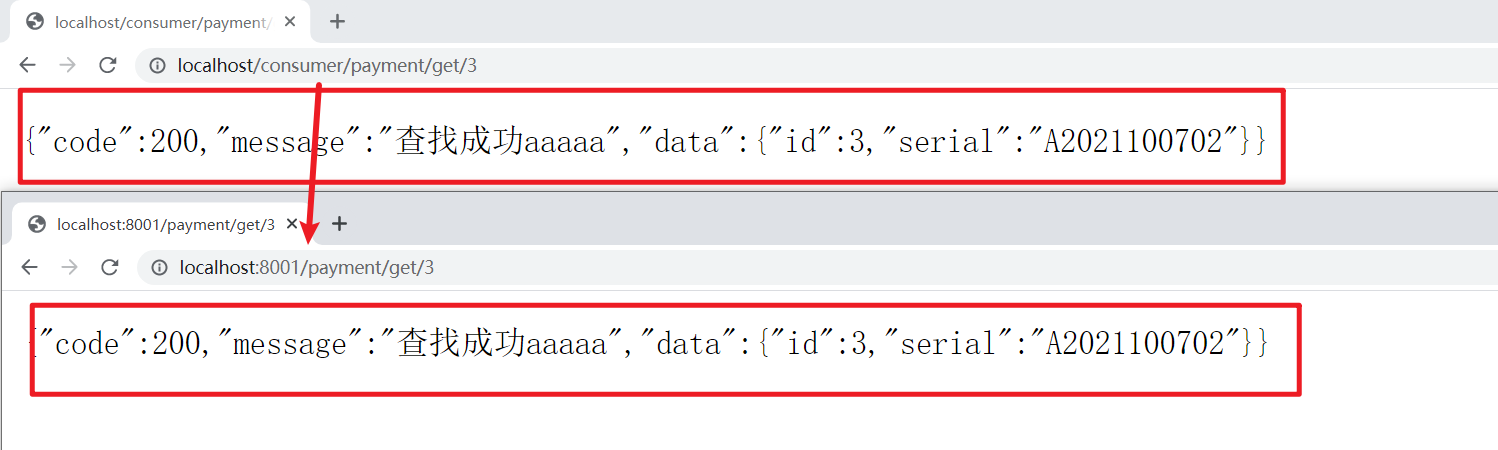1498x450 pixels.
Task: Click forward arrow in top browser window
Action: click(x=67, y=65)
